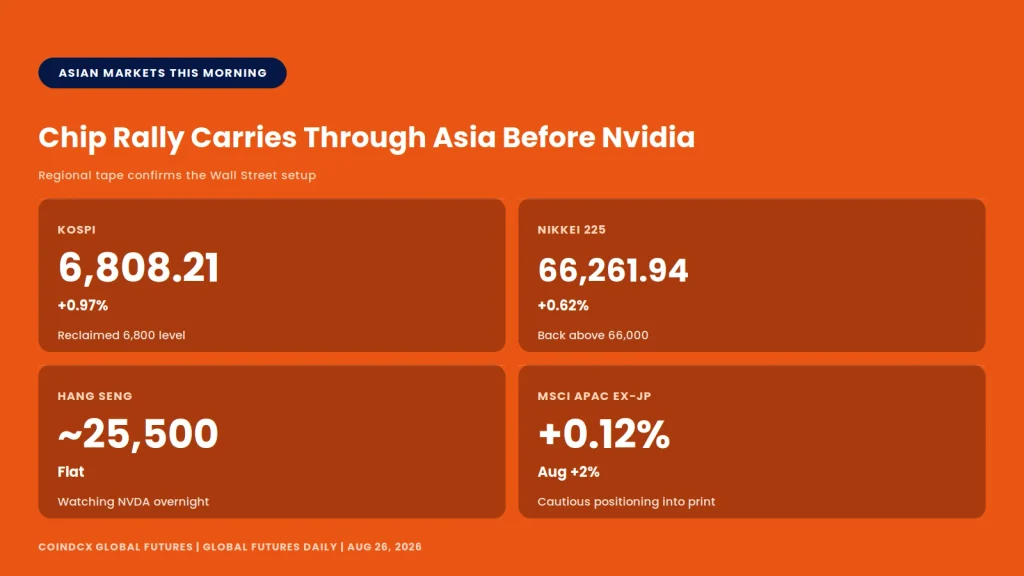1024x576 pixels.
Task: Open the Nikkei 225 card
Action: coord(752,275)
